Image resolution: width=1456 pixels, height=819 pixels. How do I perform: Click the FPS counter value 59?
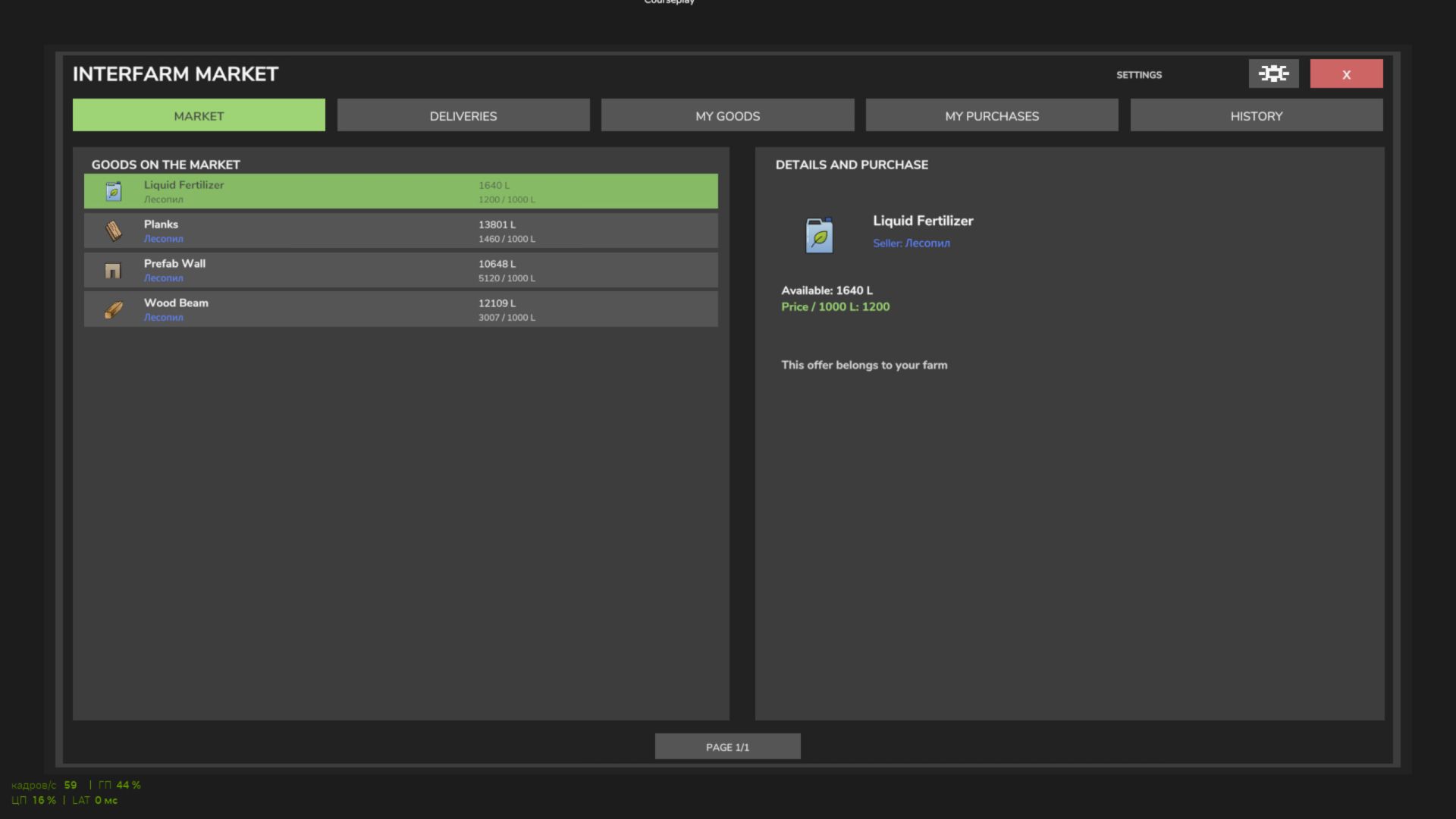pos(71,785)
